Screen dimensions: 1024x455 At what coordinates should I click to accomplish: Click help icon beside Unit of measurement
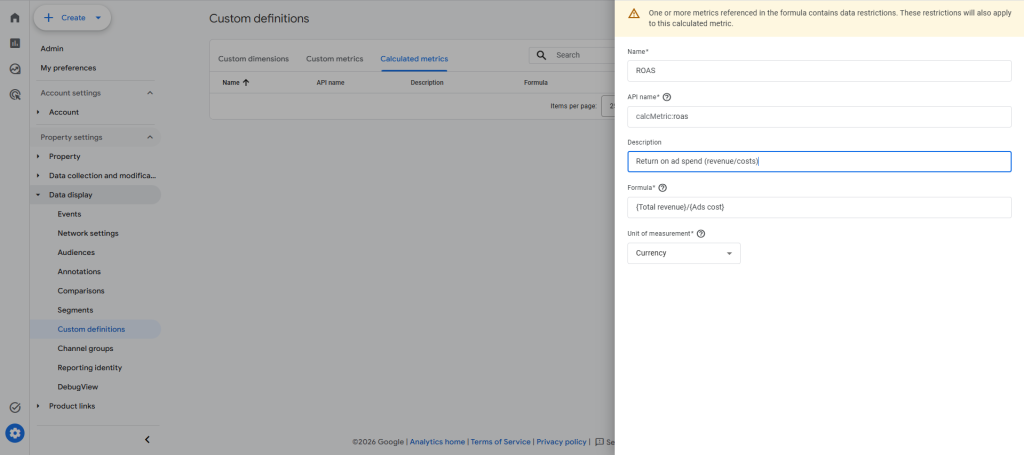coord(701,234)
